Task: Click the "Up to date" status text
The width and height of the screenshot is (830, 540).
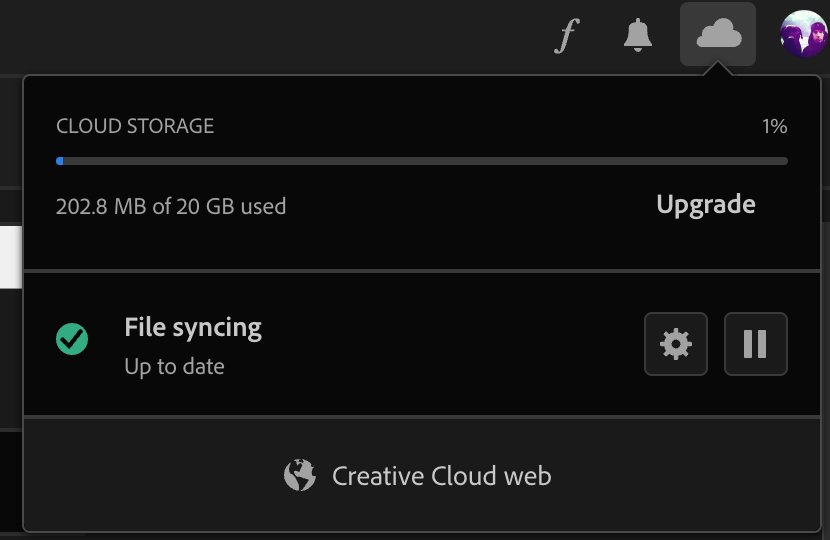Action: (x=174, y=367)
